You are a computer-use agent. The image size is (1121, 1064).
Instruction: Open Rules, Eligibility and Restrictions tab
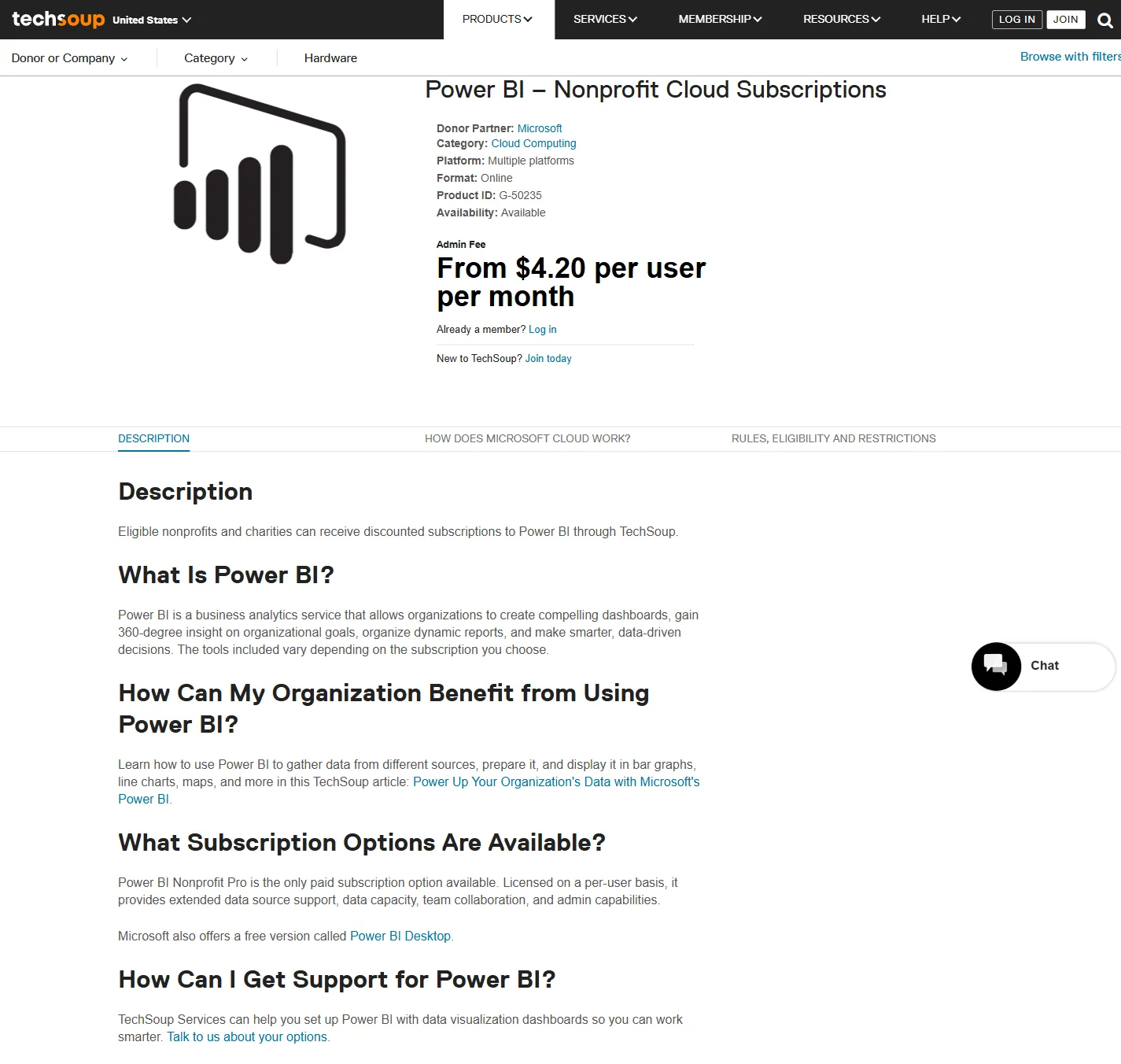pos(834,439)
